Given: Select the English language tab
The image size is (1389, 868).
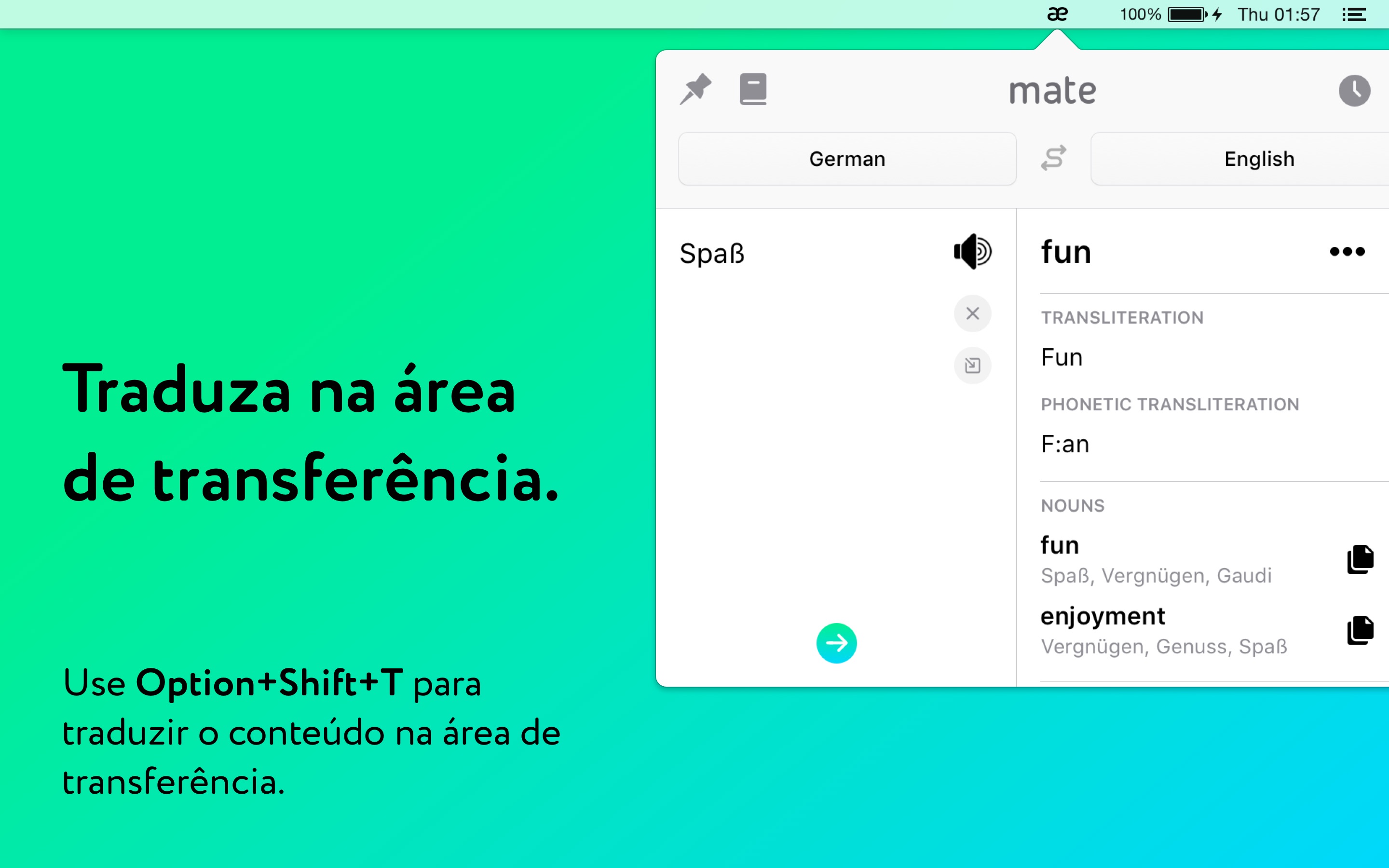Looking at the screenshot, I should (x=1258, y=158).
